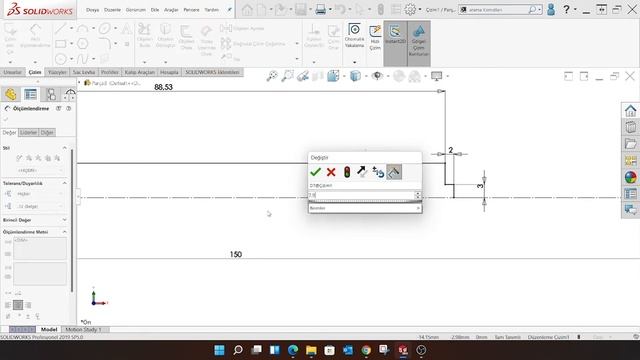Image resolution: width=640 pixels, height=360 pixels.
Task: Click the FeatureManager design tree tab icon
Action: [x=11, y=94]
